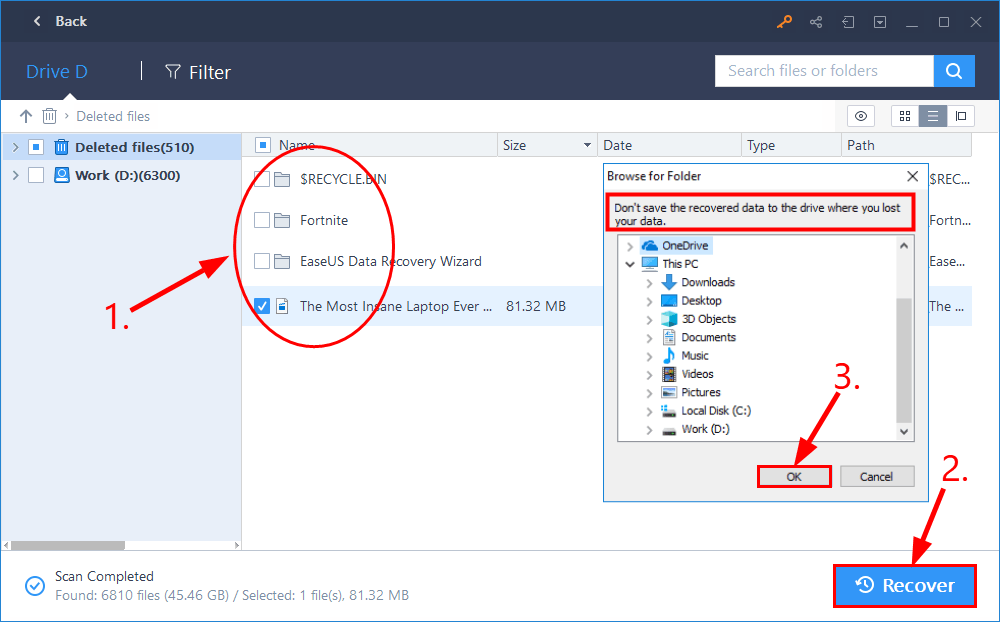Check the $RECYCLE.BIN checkbox
The height and width of the screenshot is (622, 1000).
click(x=261, y=179)
